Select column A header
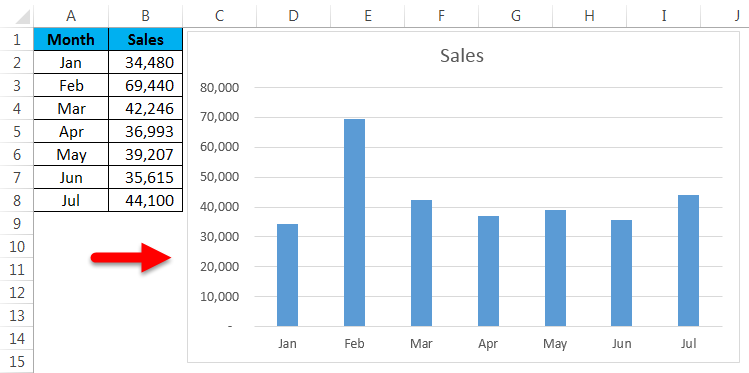 point(71,15)
